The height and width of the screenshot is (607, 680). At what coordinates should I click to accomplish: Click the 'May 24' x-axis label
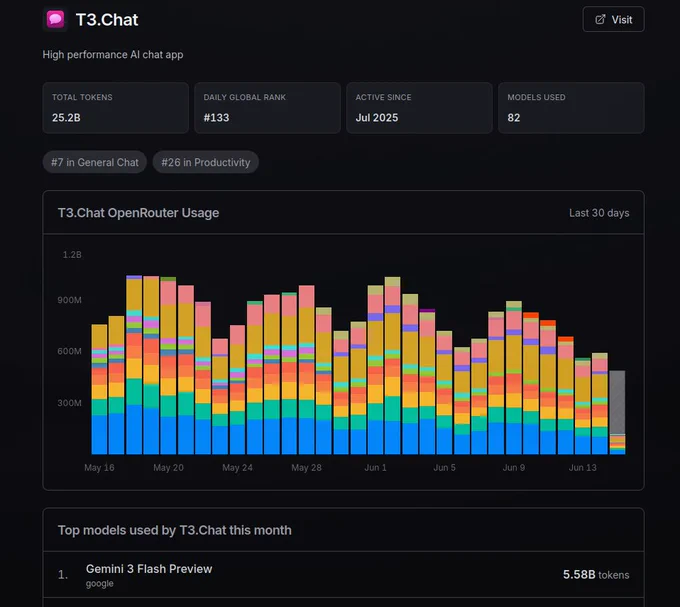tap(237, 467)
